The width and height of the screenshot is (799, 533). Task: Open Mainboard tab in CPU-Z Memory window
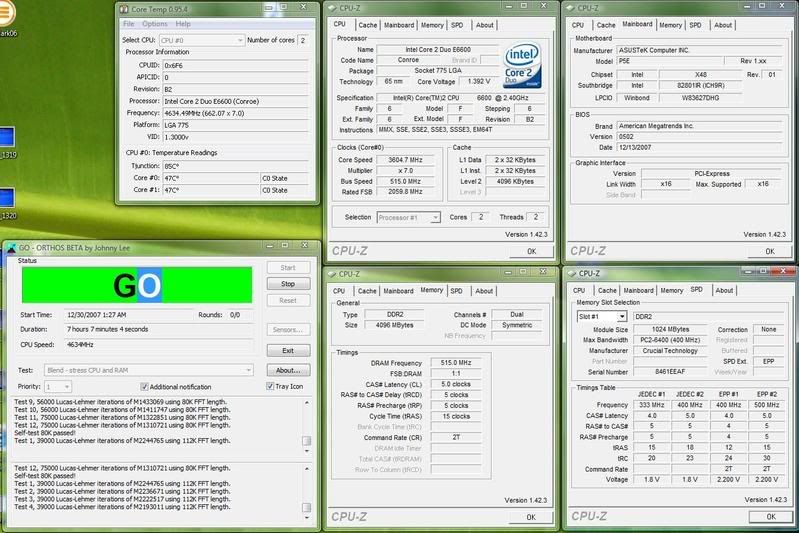pos(398,291)
